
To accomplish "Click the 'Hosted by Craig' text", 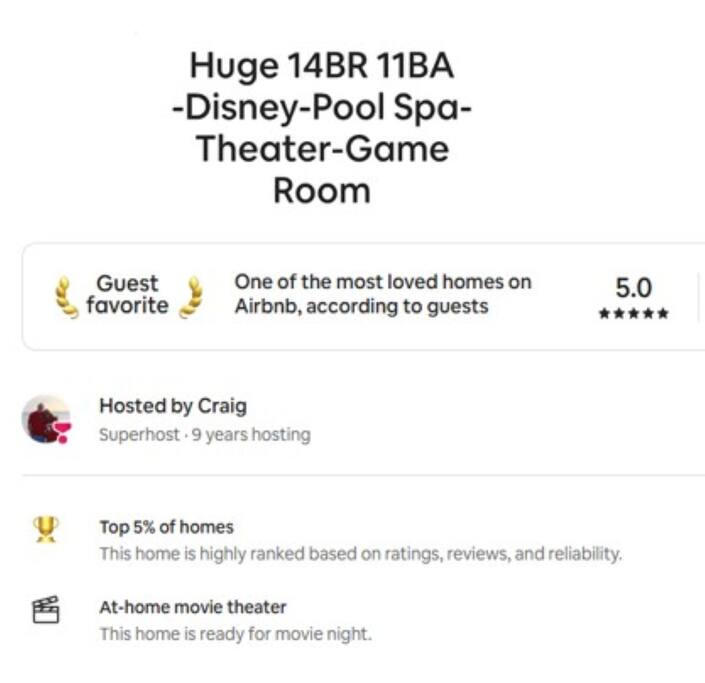I will click(x=173, y=406).
